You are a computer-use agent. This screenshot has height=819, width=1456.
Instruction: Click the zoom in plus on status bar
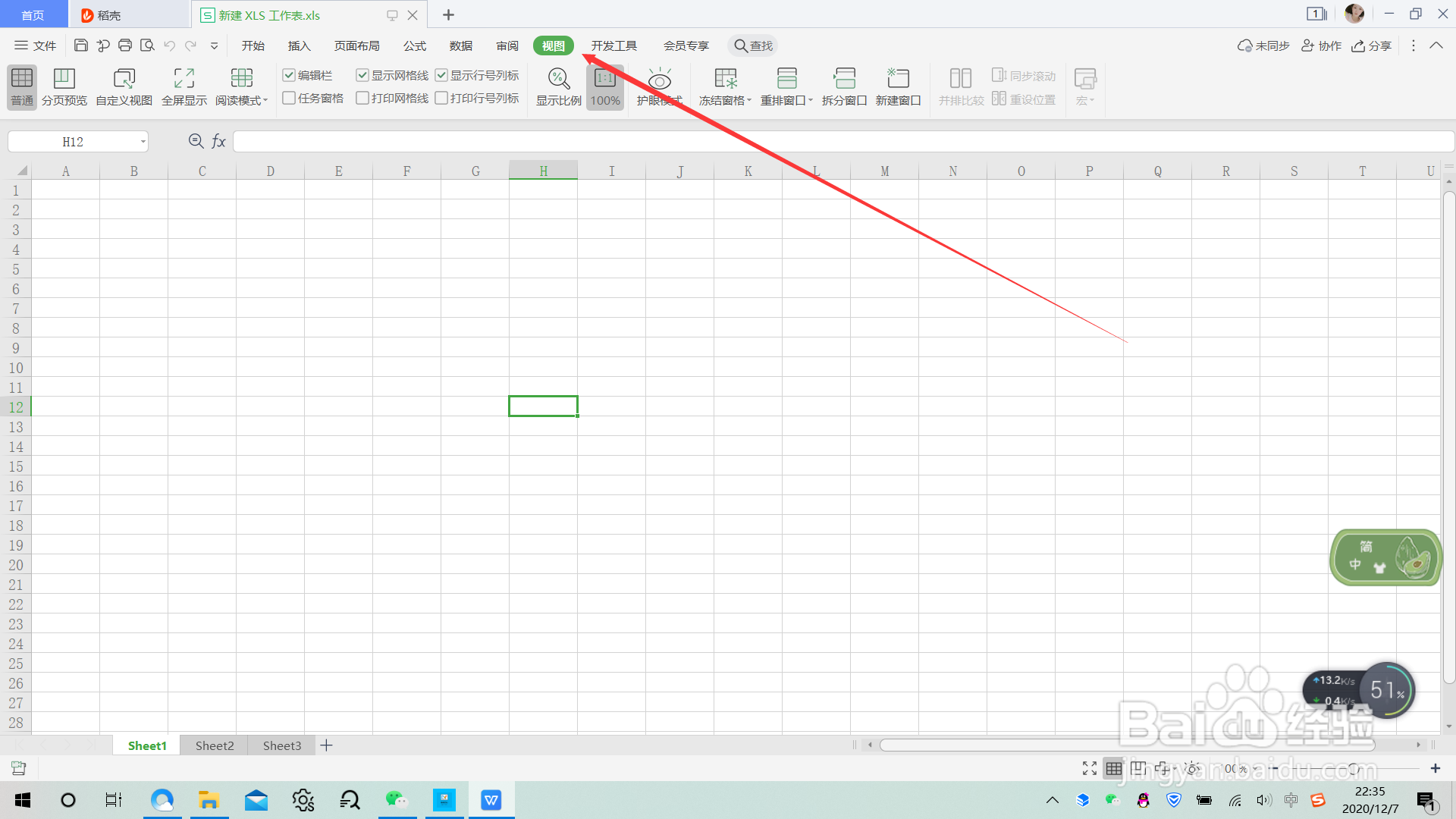point(1436,768)
